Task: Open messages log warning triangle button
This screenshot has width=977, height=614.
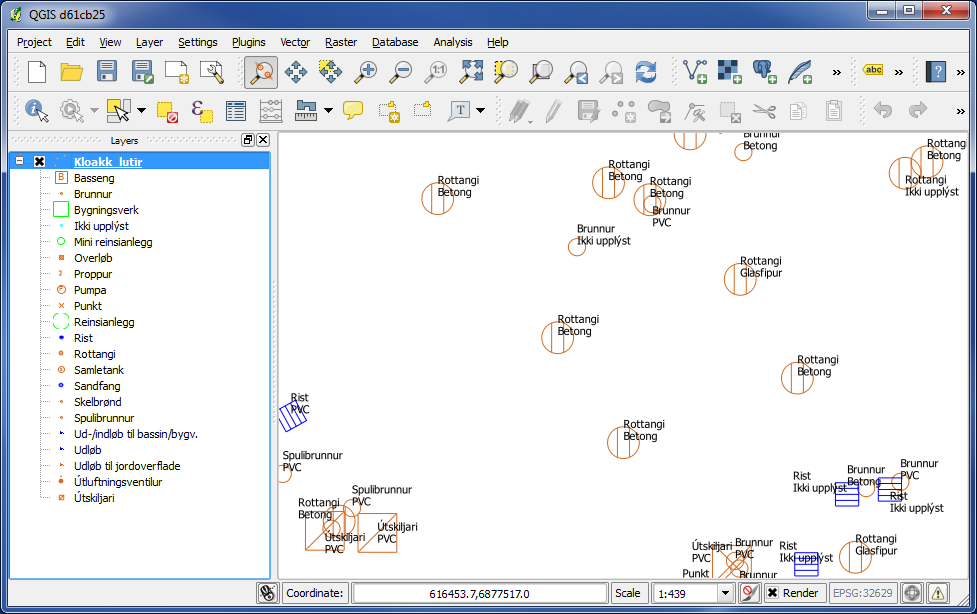Action: (938, 593)
